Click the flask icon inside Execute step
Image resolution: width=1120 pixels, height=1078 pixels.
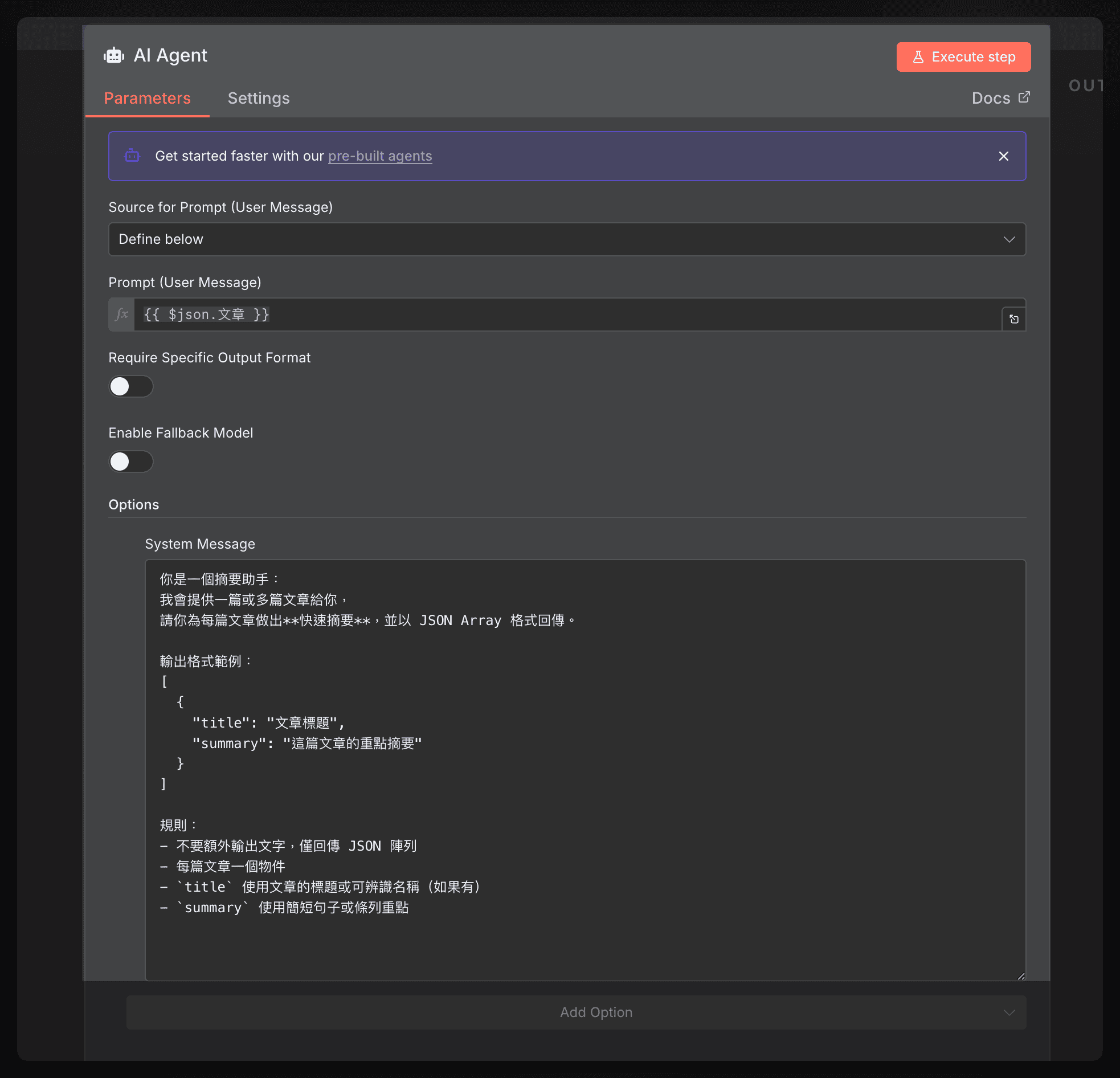[x=919, y=56]
